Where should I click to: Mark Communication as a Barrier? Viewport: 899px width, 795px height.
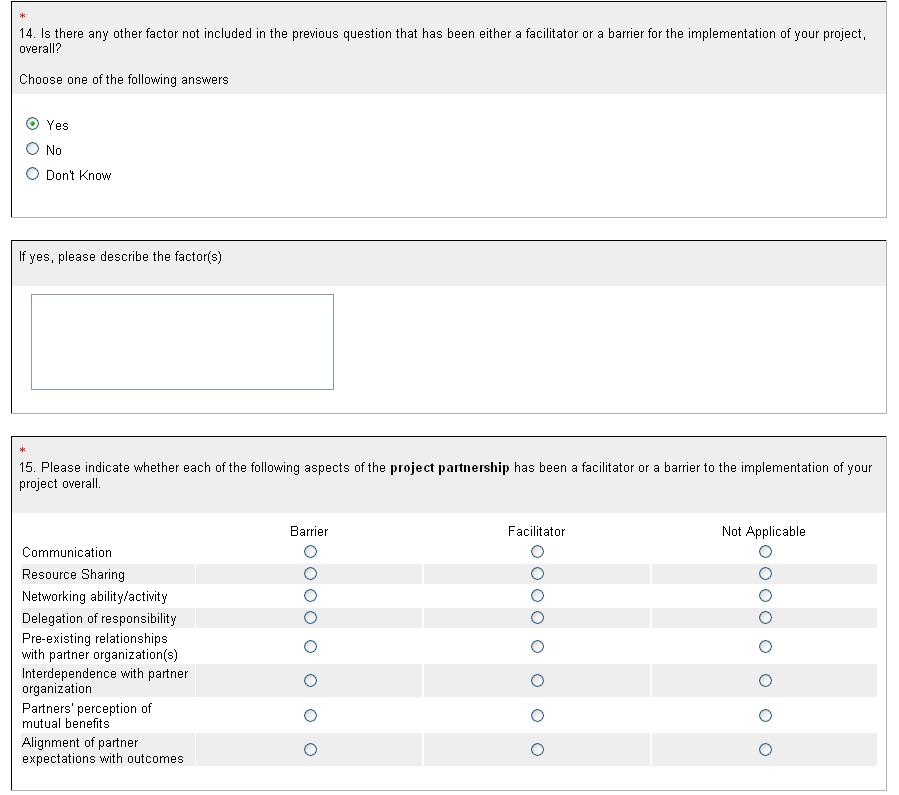(x=310, y=552)
